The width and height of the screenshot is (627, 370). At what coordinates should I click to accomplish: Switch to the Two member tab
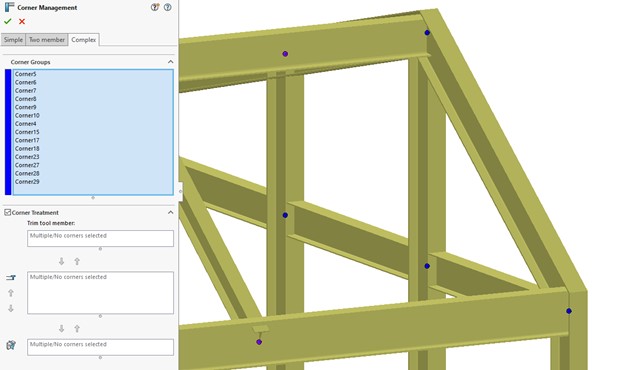point(47,40)
